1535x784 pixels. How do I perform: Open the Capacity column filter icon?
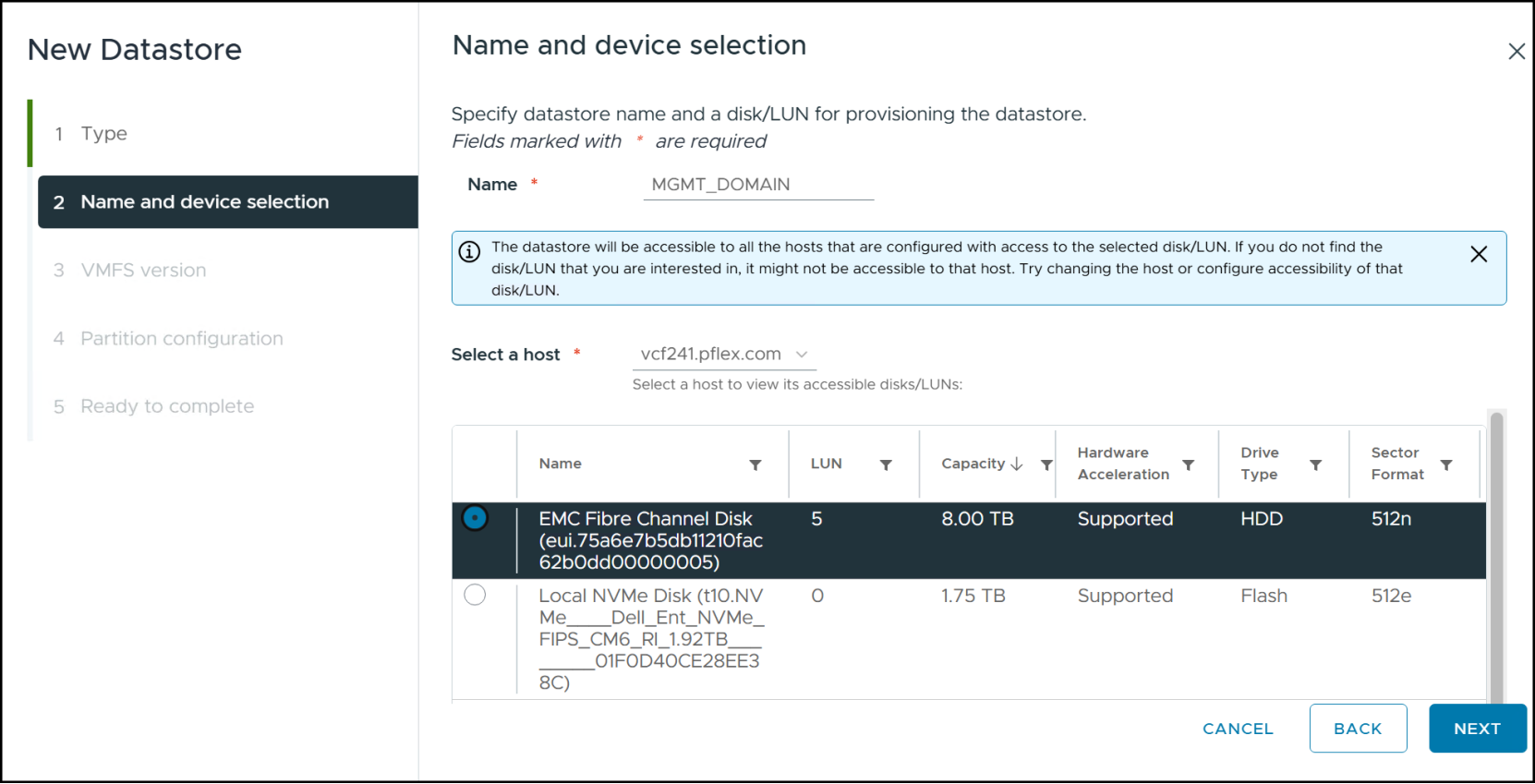click(x=1046, y=464)
